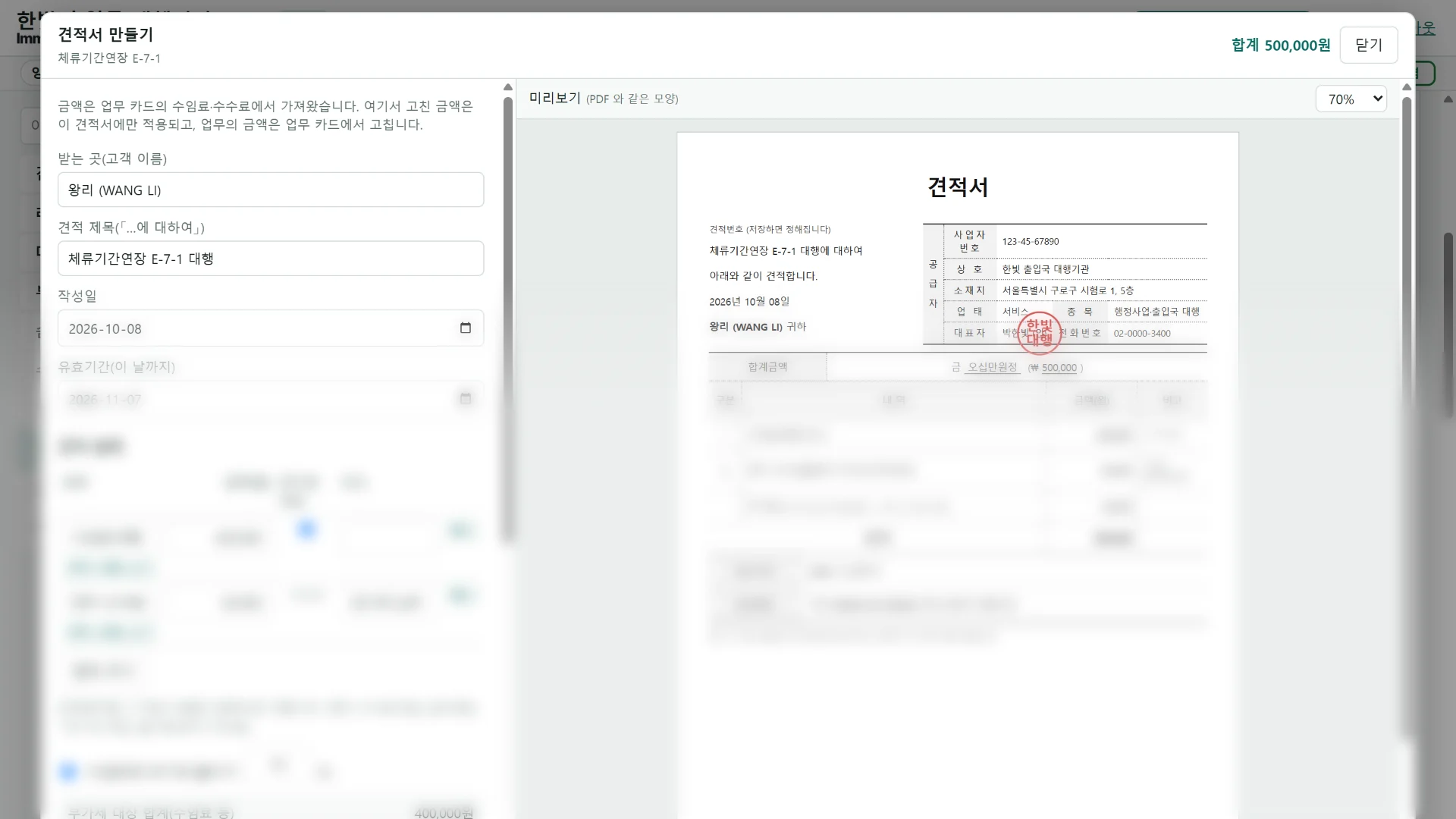Click phone number 02-0000-3400 in preview
This screenshot has width=1456, height=819.
pyautogui.click(x=1142, y=334)
